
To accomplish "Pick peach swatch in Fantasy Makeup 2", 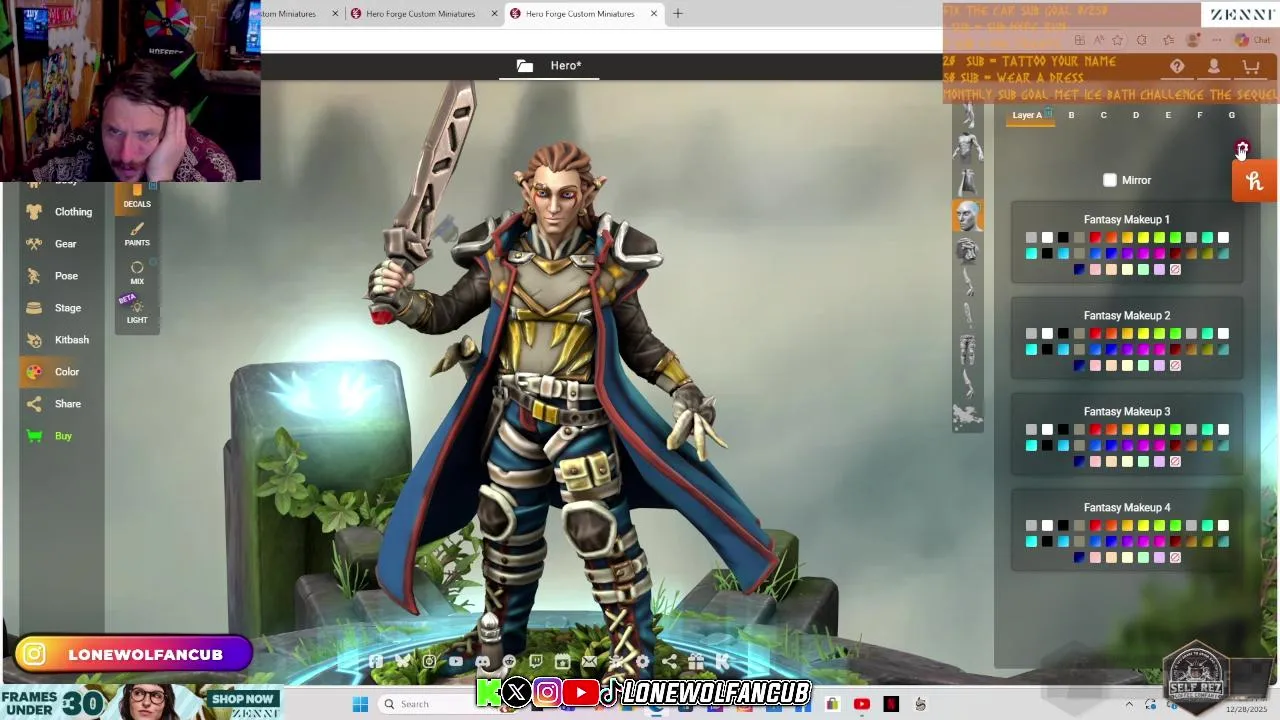I will (x=1111, y=365).
